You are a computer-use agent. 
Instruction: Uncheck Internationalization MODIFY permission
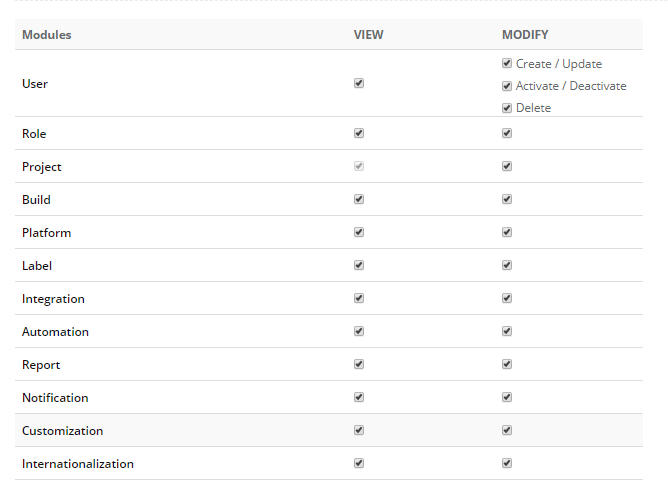507,463
